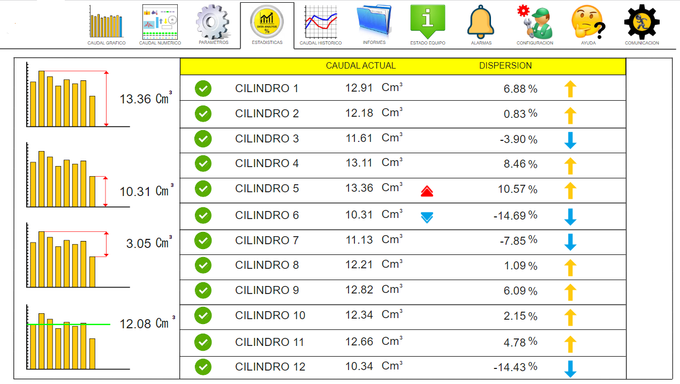Toggle the green check for Cilindro 12
Screen dimensions: 680x384
203,367
